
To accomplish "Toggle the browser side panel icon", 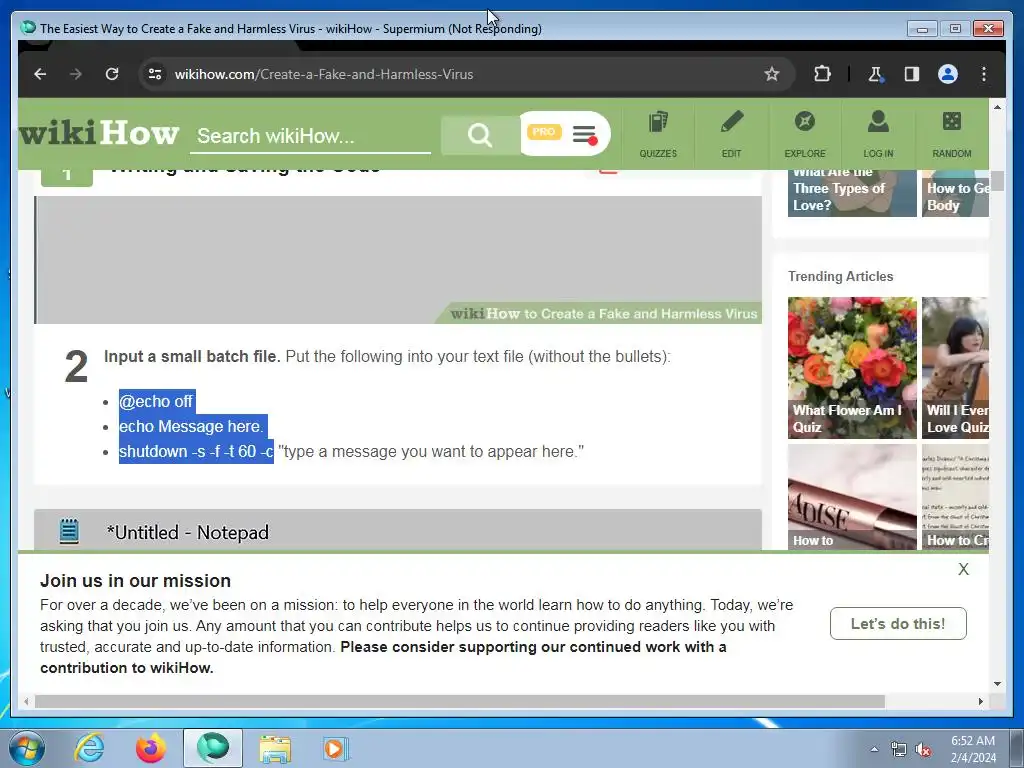I will coord(912,74).
